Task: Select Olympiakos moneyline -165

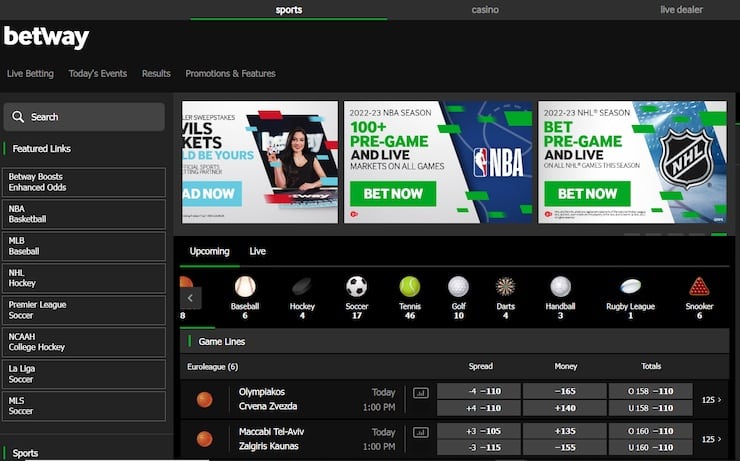Action: [565, 391]
